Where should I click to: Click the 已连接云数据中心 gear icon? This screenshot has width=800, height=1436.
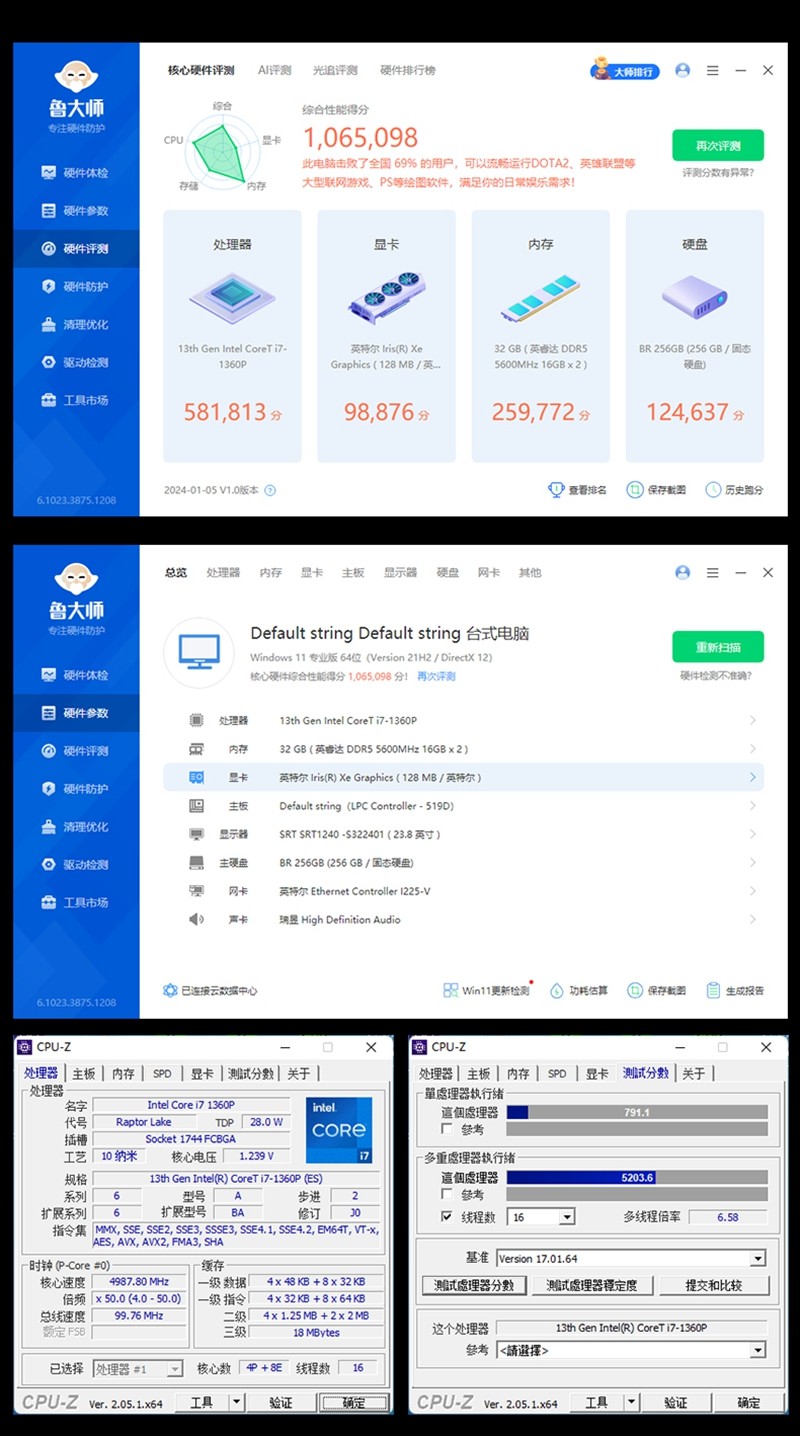coord(170,990)
